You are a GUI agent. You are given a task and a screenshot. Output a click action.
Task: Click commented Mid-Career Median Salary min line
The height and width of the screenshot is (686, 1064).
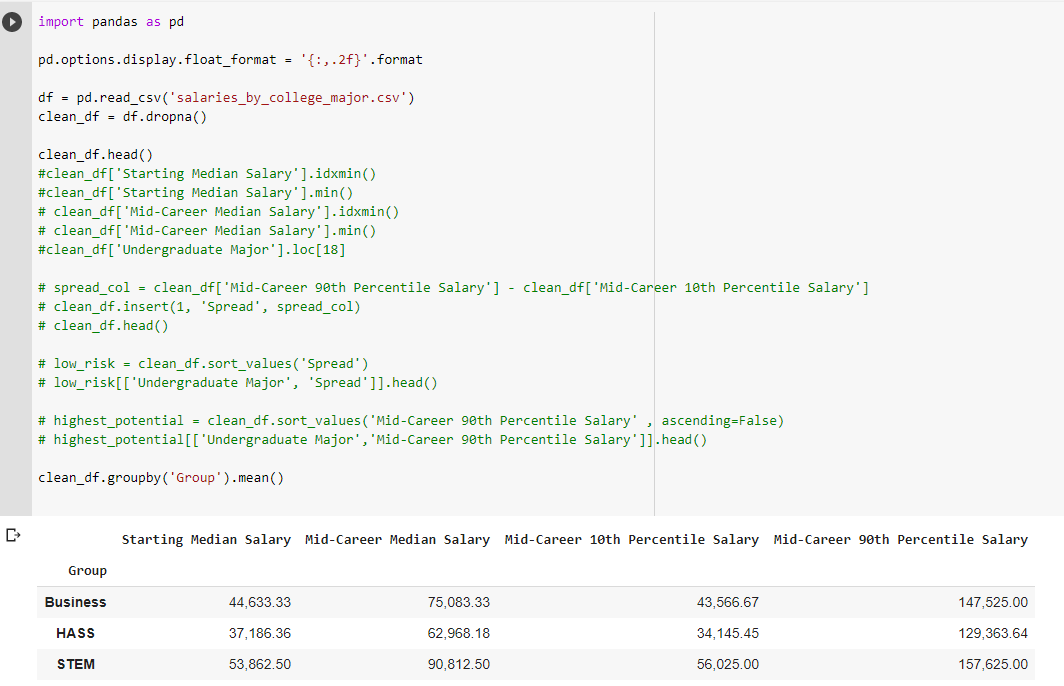pos(207,231)
